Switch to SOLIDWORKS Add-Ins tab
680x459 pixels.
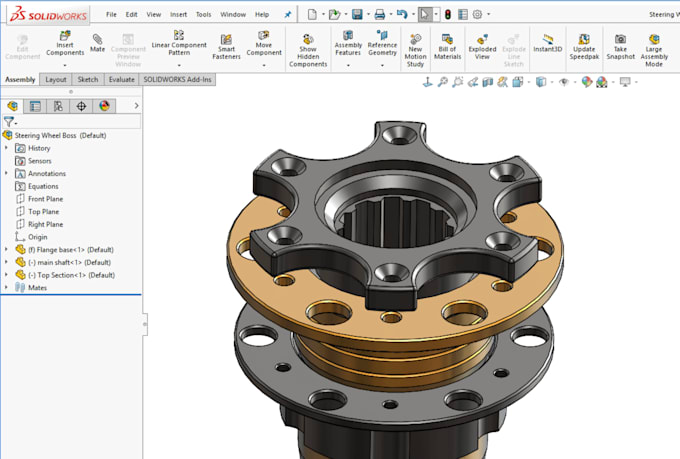click(x=177, y=79)
